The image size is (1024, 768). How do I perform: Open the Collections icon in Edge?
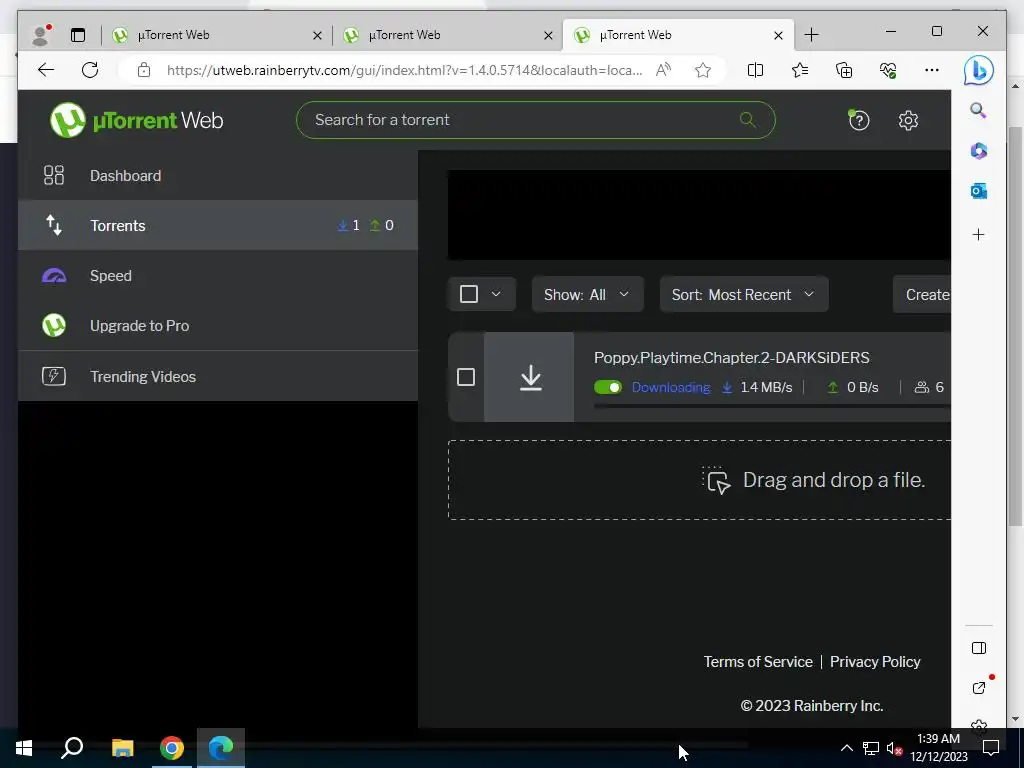click(844, 70)
